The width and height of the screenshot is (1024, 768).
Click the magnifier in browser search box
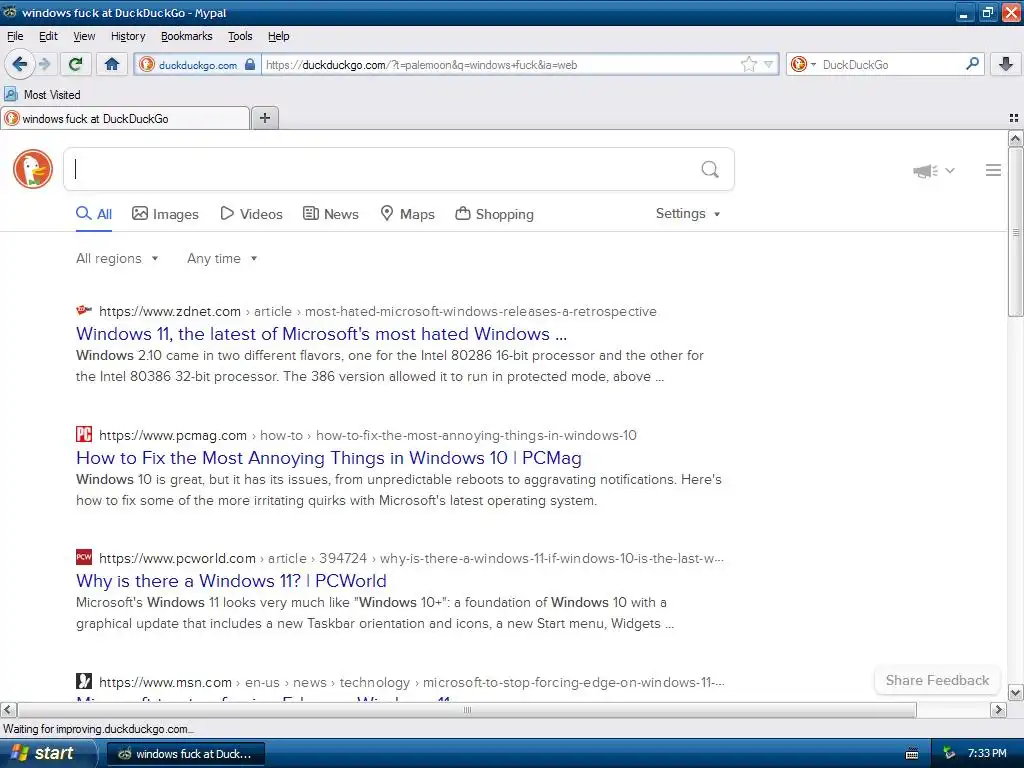point(972,64)
